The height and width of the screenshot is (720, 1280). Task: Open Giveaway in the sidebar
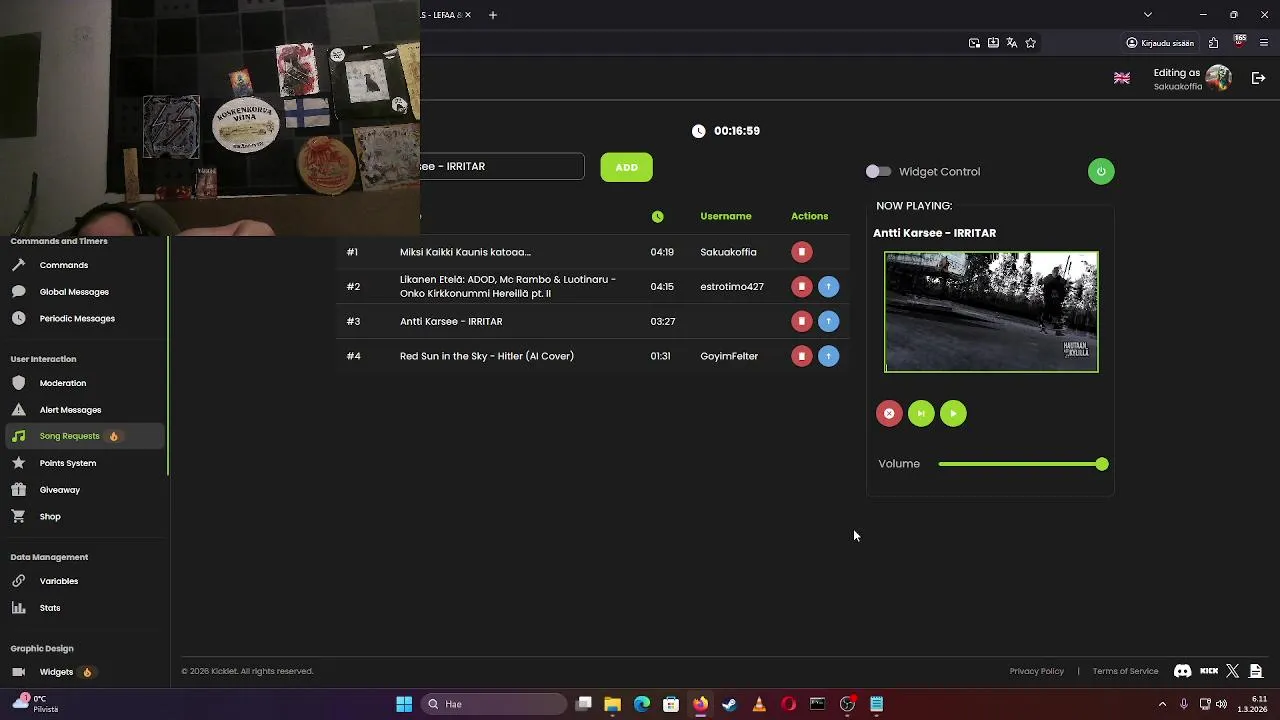pyautogui.click(x=60, y=490)
